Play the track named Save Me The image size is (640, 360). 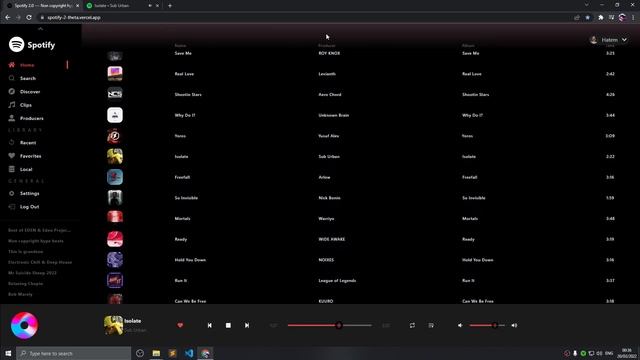click(183, 53)
